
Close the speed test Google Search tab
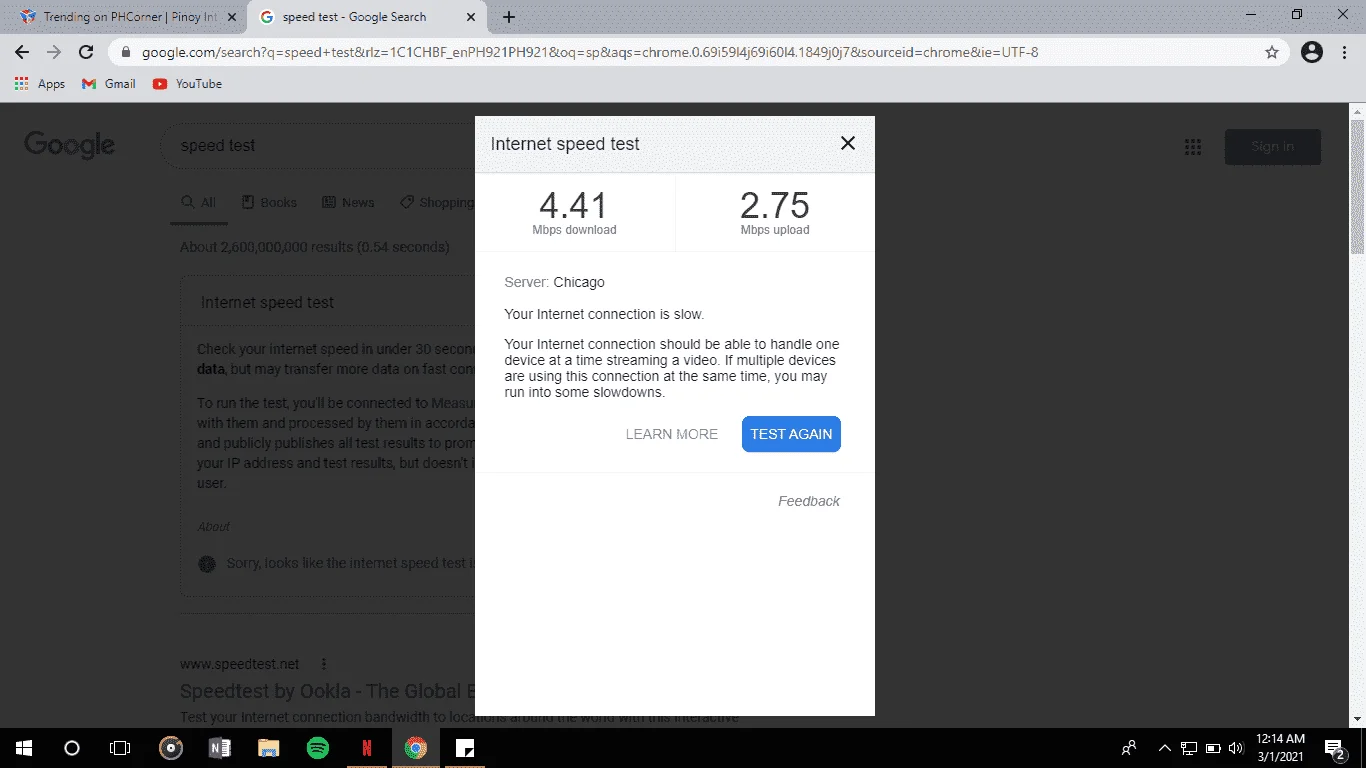click(471, 17)
